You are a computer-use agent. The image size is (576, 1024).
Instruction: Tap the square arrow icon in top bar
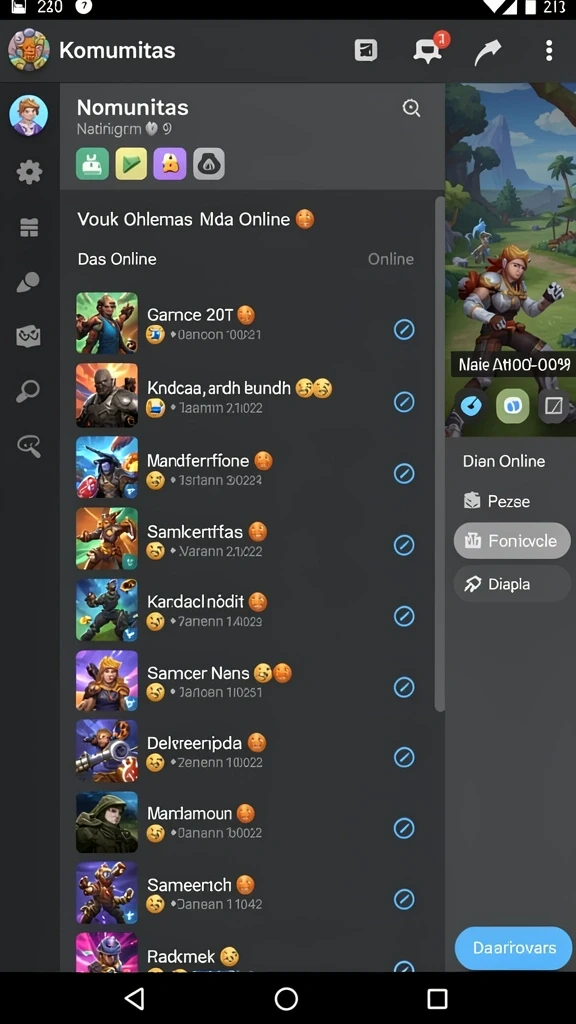tap(366, 50)
